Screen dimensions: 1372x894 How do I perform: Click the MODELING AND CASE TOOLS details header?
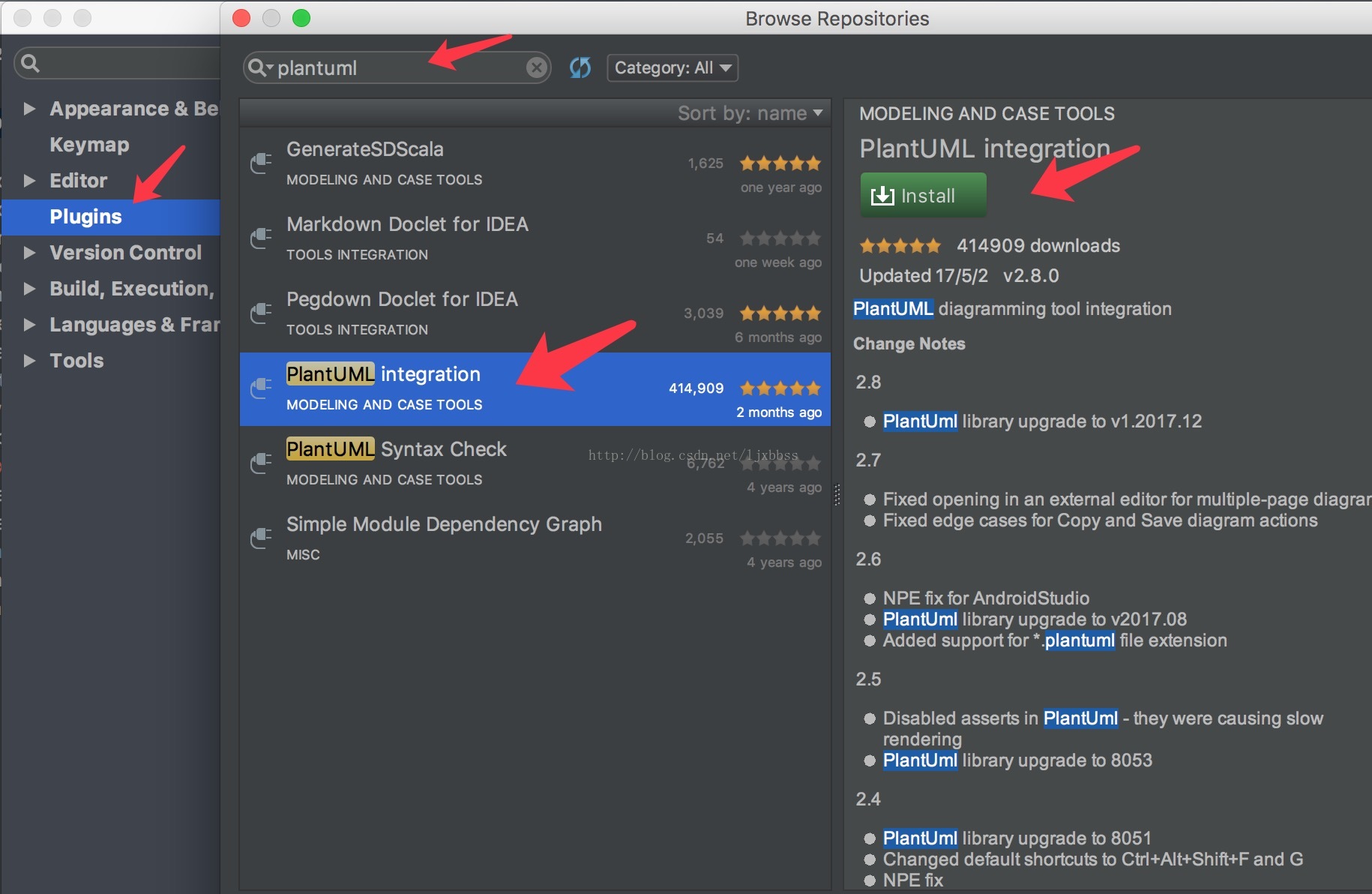tap(987, 113)
